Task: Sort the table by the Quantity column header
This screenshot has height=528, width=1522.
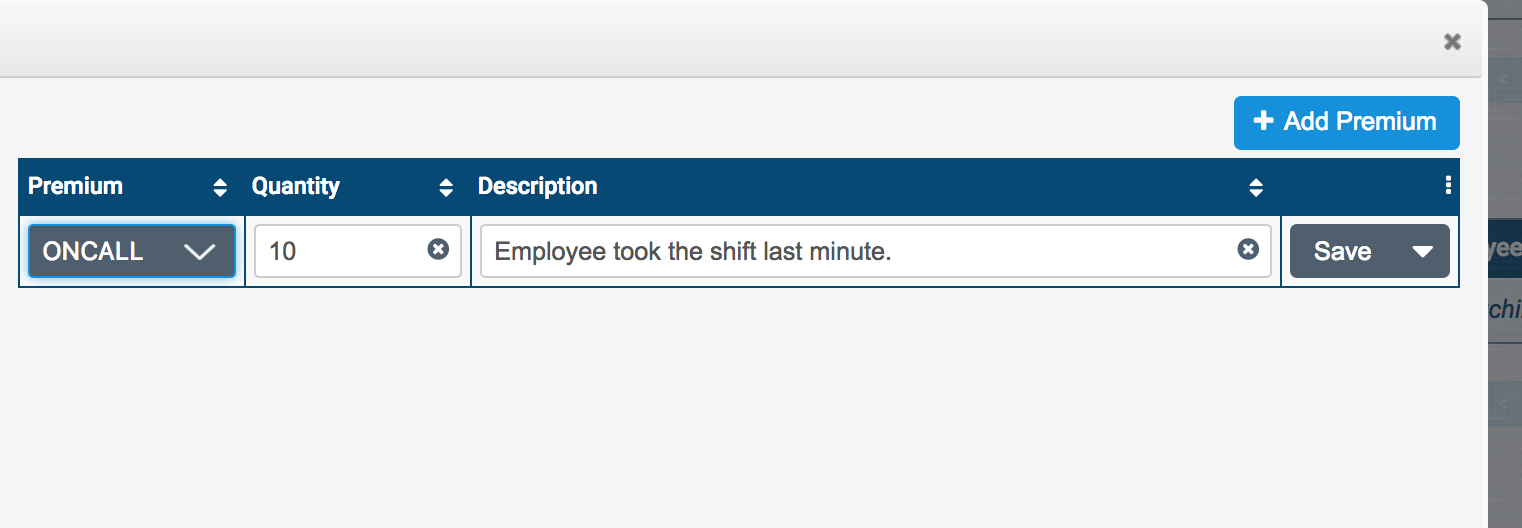Action: point(296,186)
